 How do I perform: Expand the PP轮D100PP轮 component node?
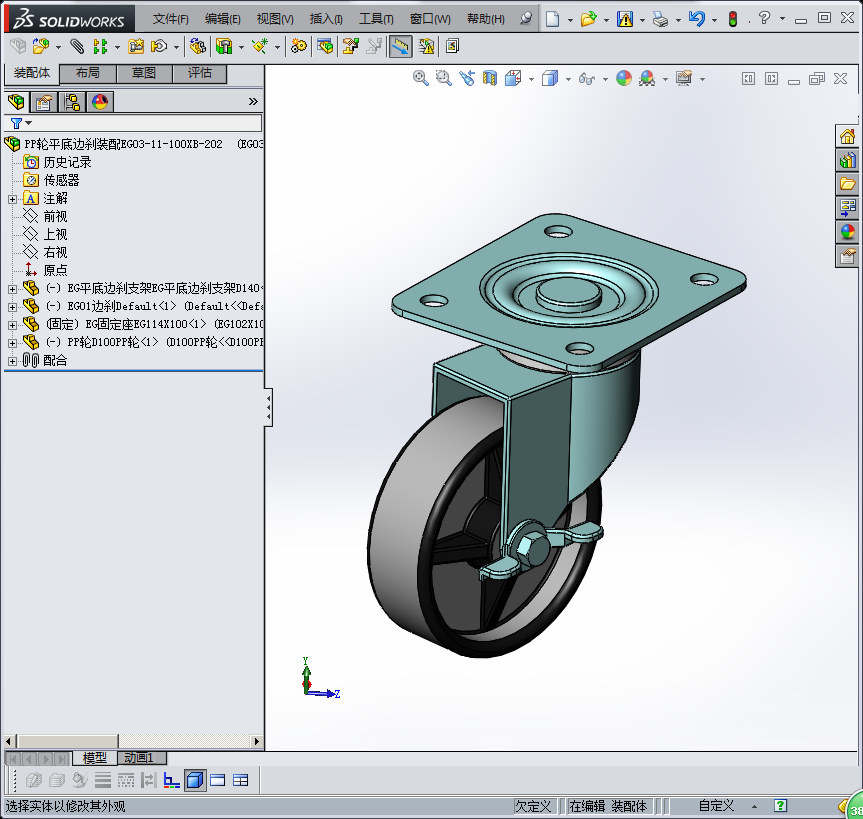tap(12, 343)
